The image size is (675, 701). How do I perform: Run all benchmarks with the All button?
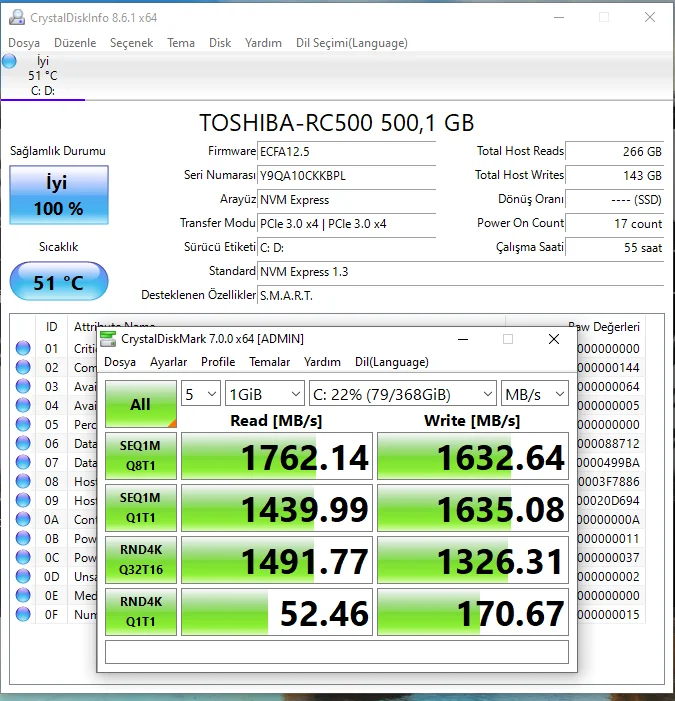tap(141, 404)
